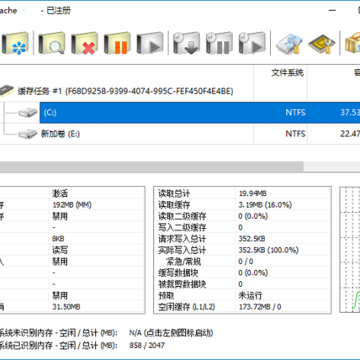Click the 858 / 2047 memory value
The width and height of the screenshot is (360, 360).
tap(147, 345)
